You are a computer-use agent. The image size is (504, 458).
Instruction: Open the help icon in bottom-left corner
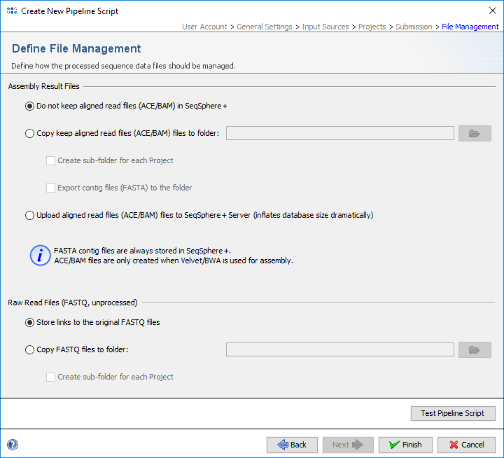pos(12,444)
